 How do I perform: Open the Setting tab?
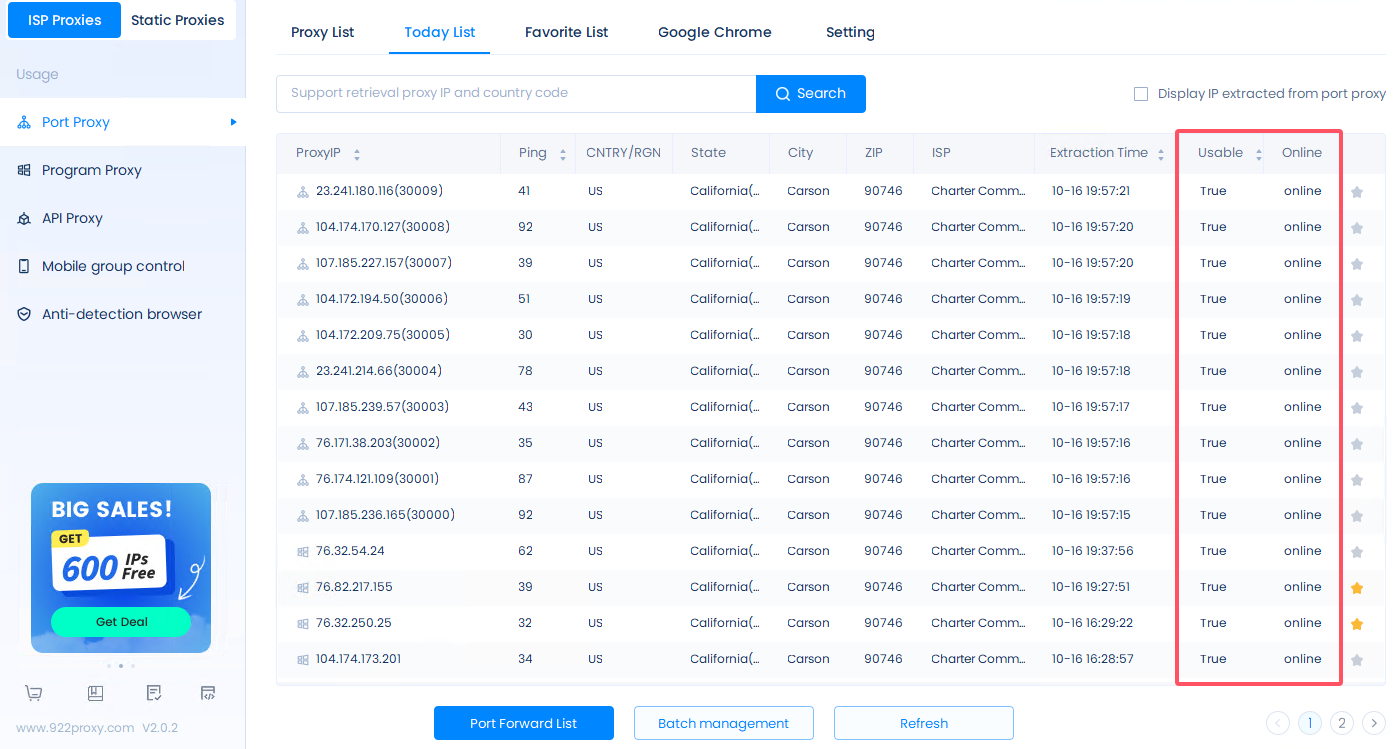[850, 32]
